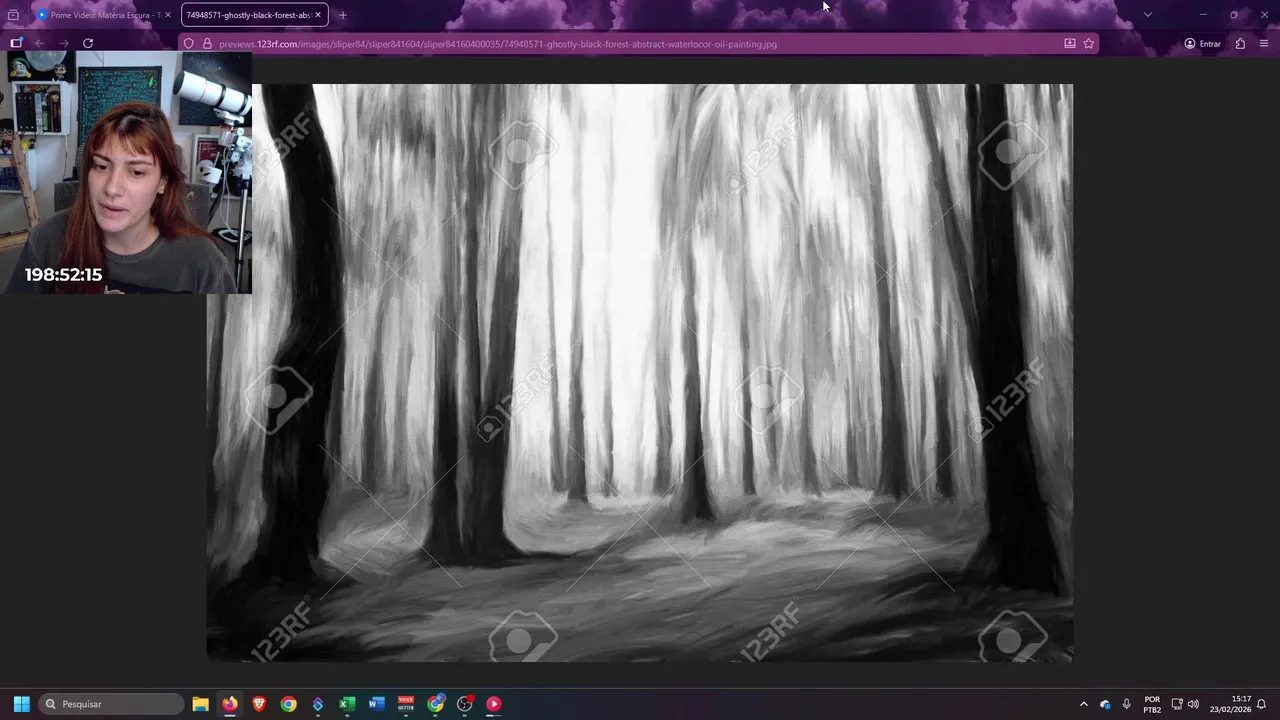
Task: Open Word from the taskbar
Action: tap(376, 704)
